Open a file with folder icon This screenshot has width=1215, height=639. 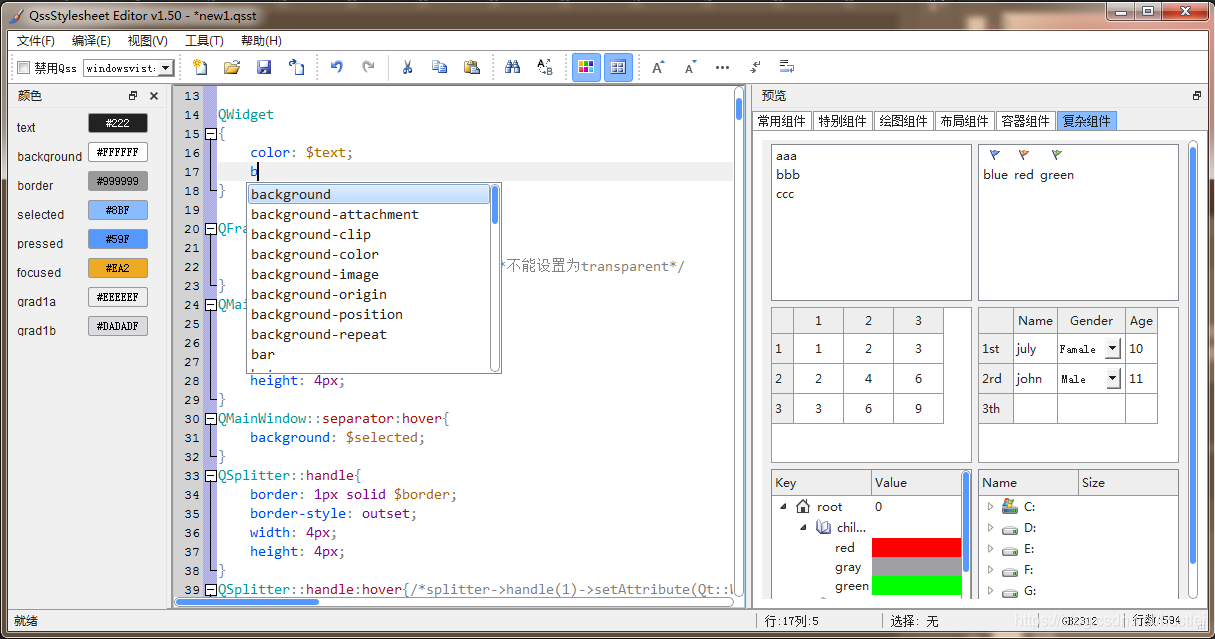pos(232,67)
